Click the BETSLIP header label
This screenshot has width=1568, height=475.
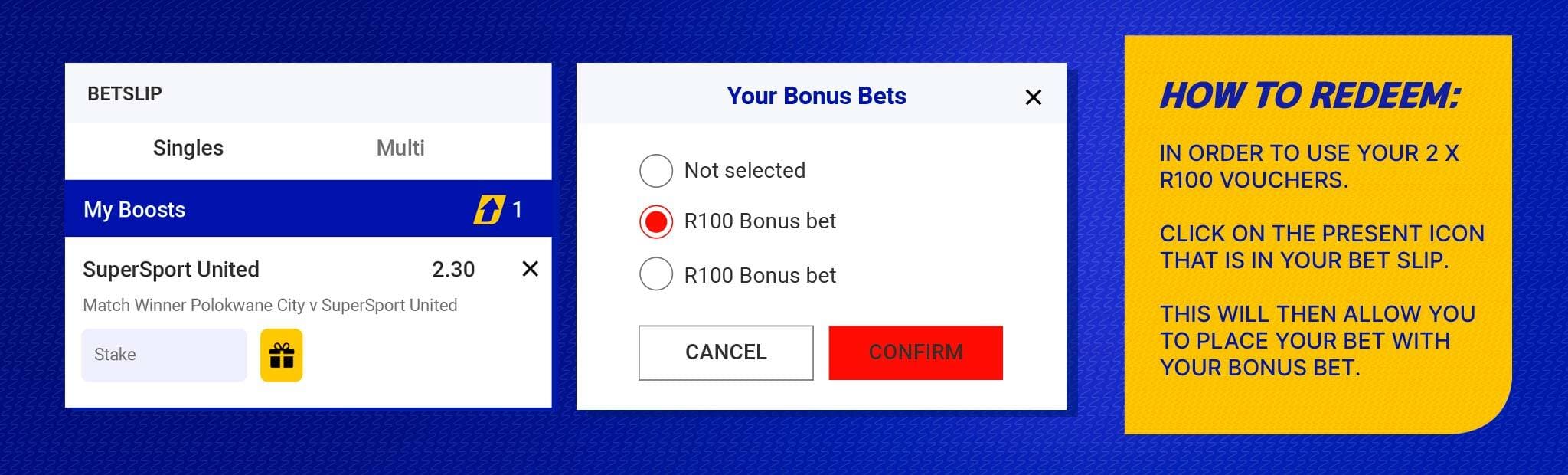(125, 93)
